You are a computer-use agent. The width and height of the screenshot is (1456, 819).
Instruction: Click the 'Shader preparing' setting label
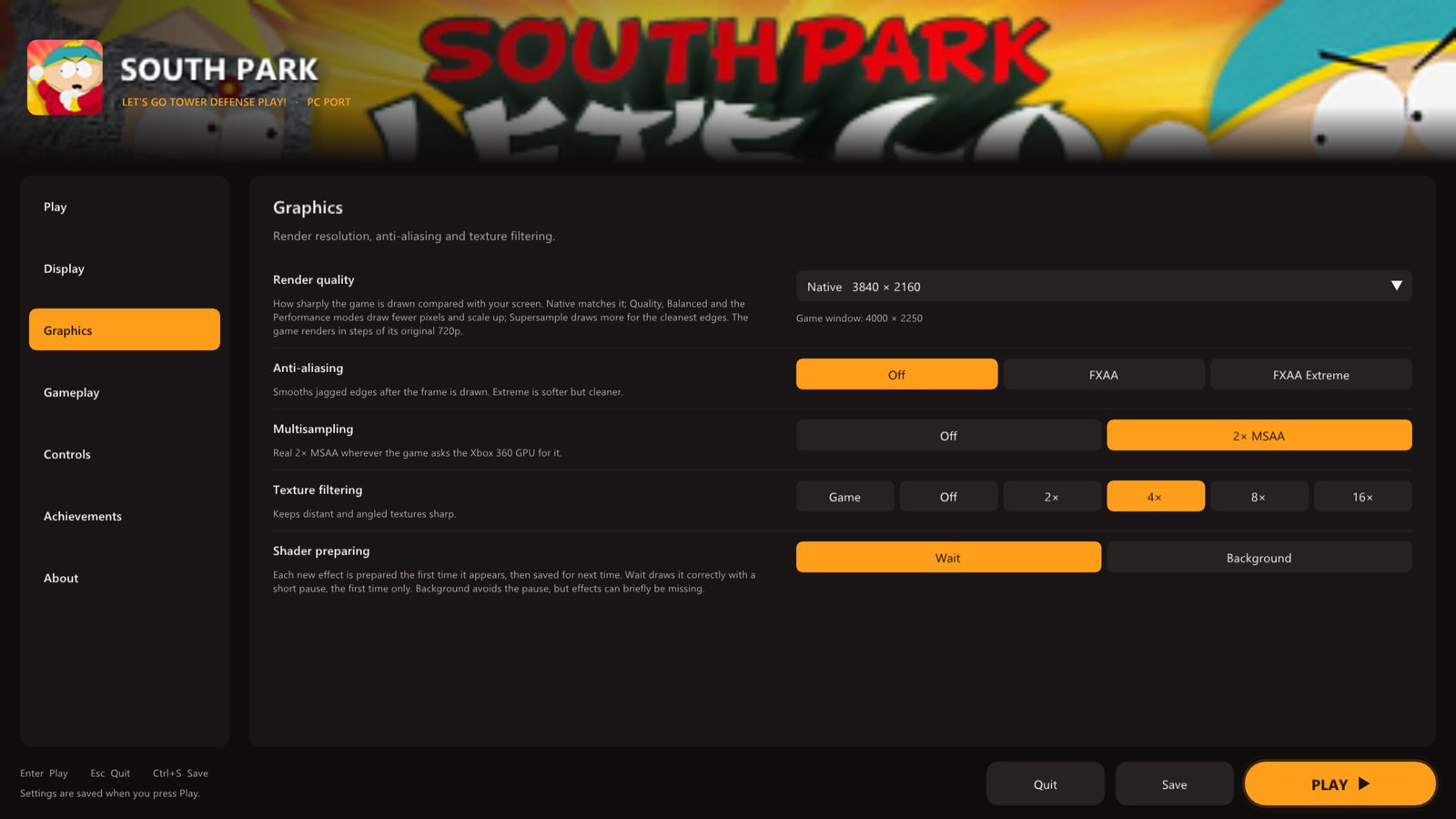321,551
